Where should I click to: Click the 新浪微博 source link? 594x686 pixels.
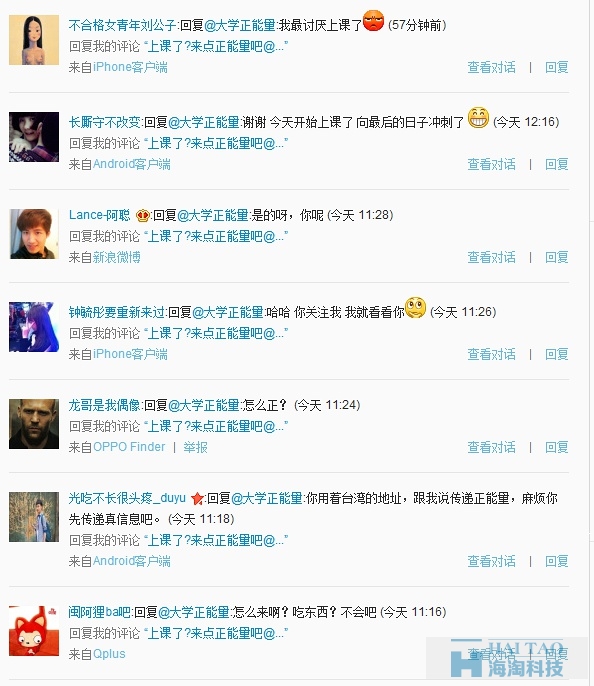coord(117,257)
